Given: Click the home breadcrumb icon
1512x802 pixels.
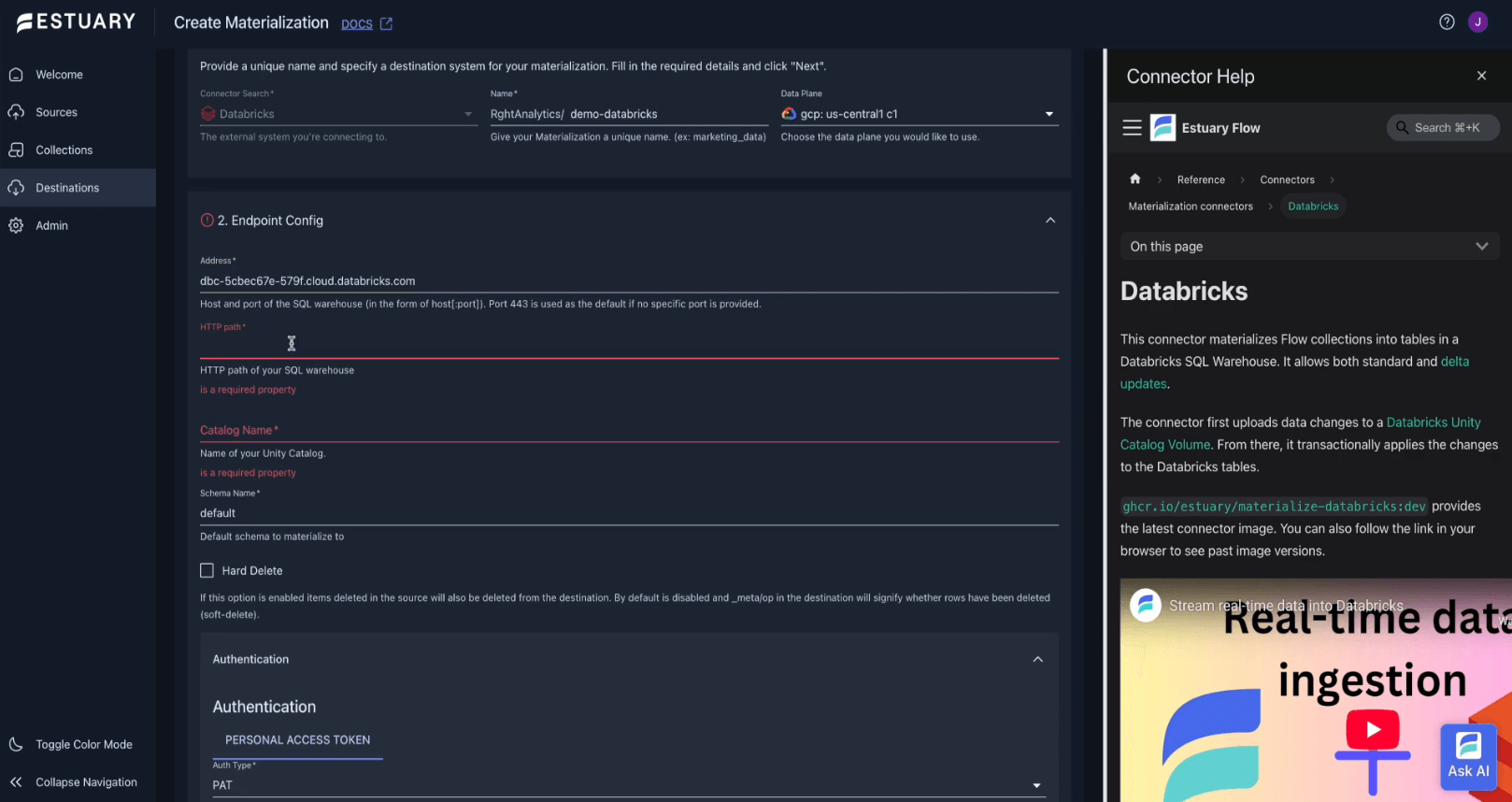Looking at the screenshot, I should 1134,179.
